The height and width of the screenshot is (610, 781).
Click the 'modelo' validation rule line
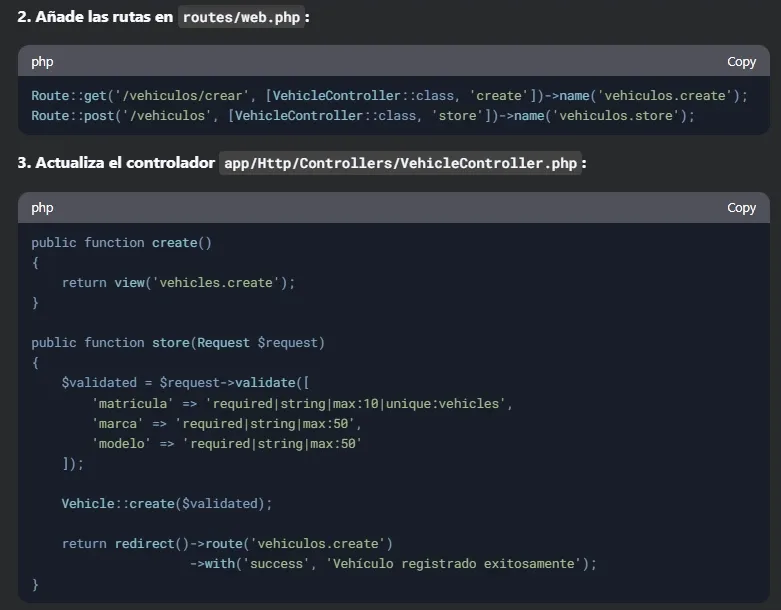click(227, 444)
